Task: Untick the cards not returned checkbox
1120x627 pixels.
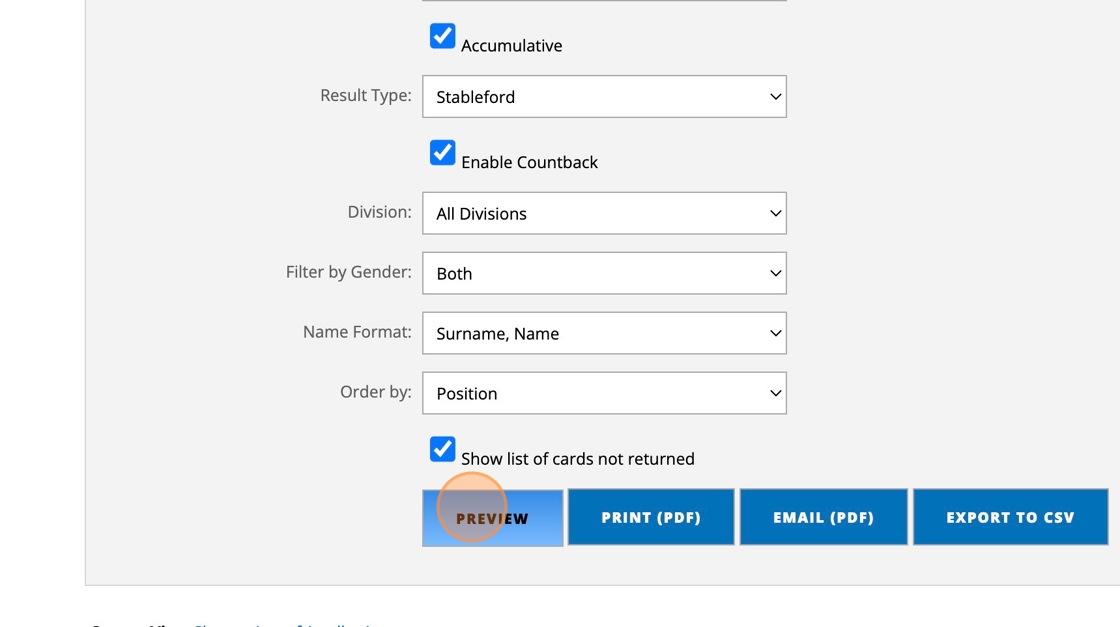Action: (442, 449)
